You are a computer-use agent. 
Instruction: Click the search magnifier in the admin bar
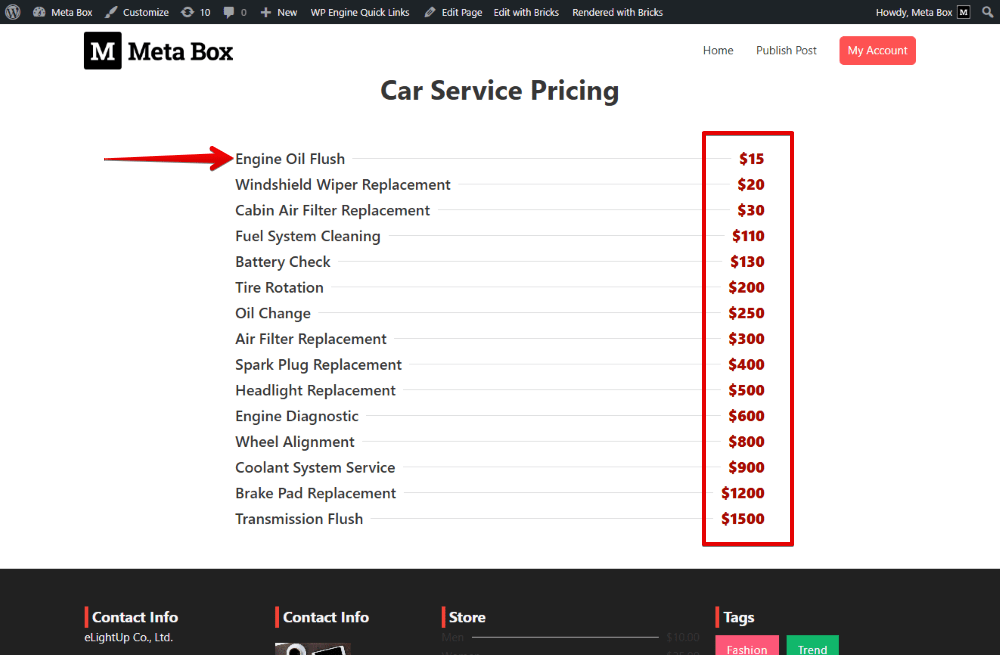pyautogui.click(x=987, y=11)
